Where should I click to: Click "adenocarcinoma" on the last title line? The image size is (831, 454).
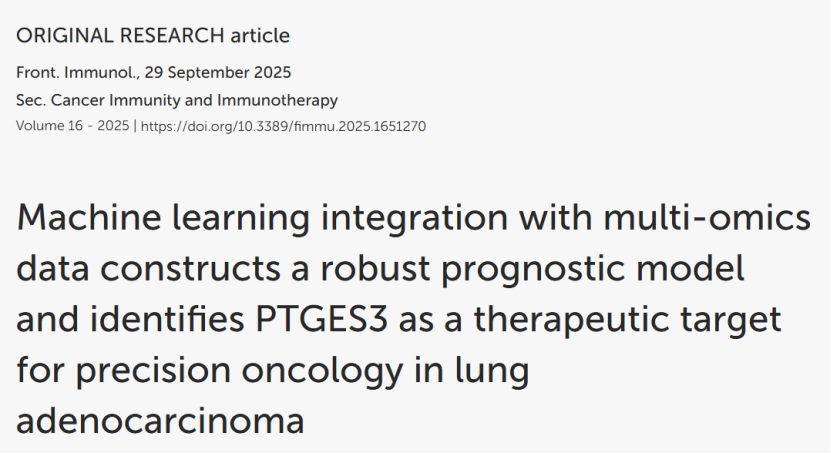coord(160,420)
